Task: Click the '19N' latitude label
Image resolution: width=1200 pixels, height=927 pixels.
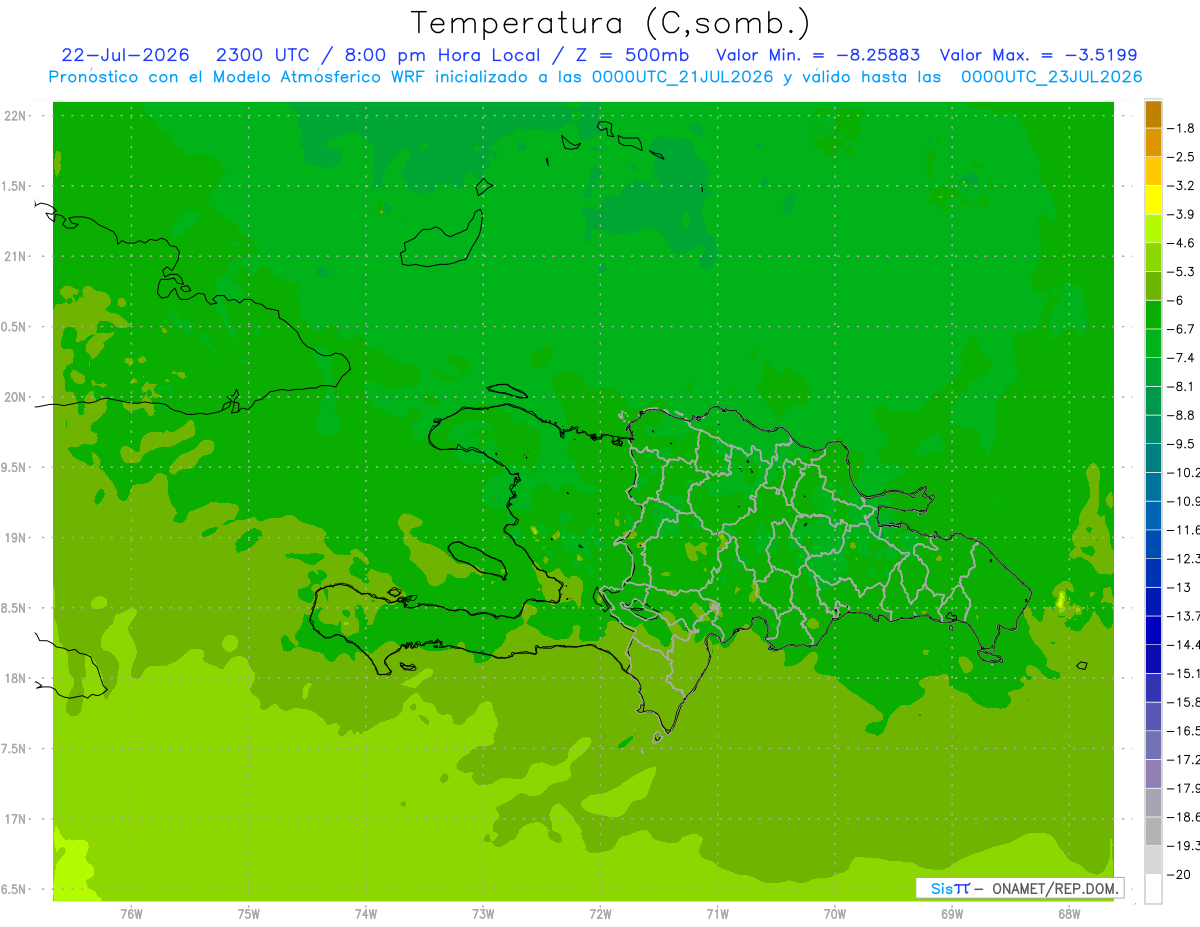Action: pyautogui.click(x=15, y=538)
